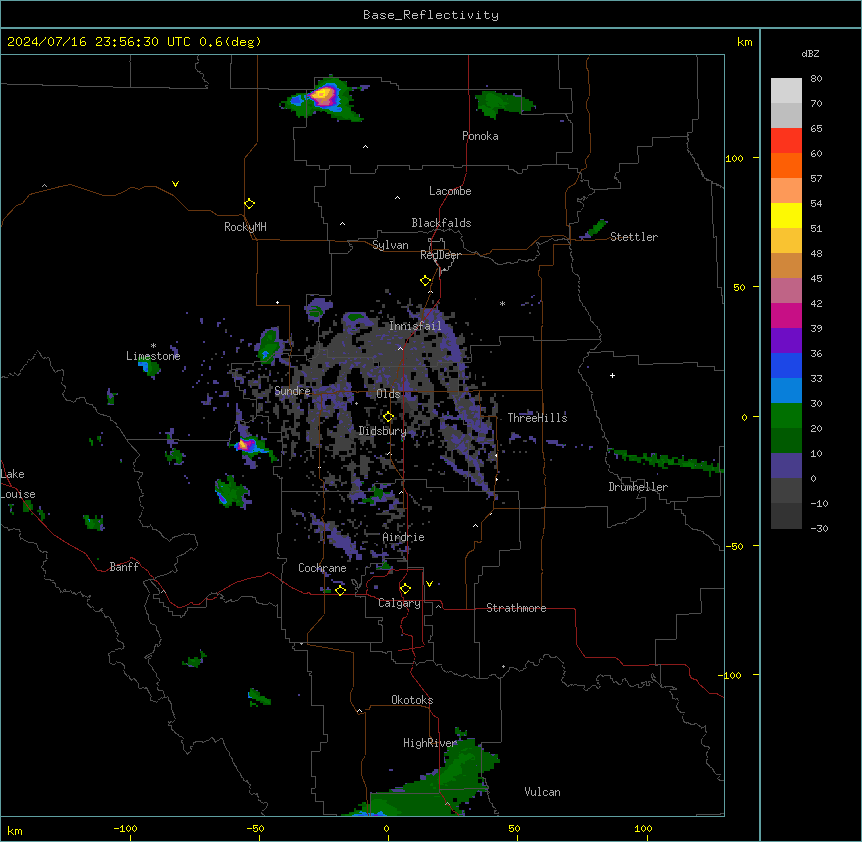The image size is (862, 842).
Task: Click the Olds town label
Action: [x=388, y=394]
